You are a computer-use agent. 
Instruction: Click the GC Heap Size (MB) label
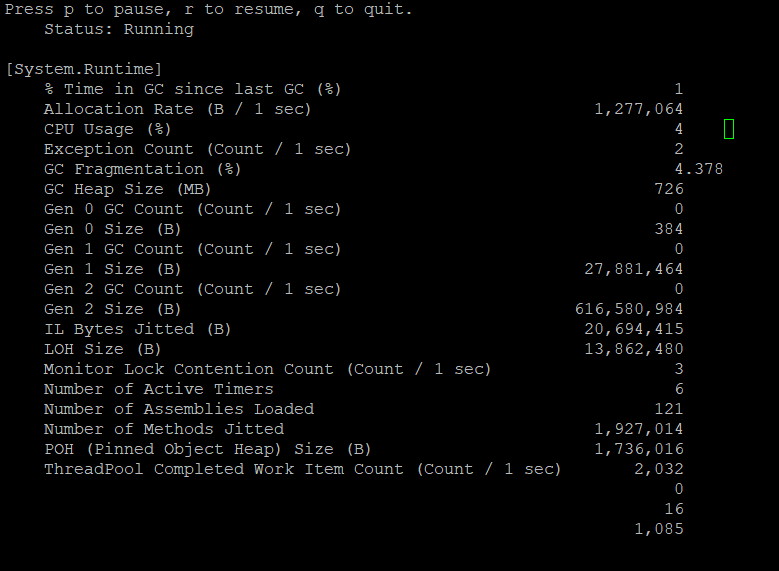[x=127, y=189]
